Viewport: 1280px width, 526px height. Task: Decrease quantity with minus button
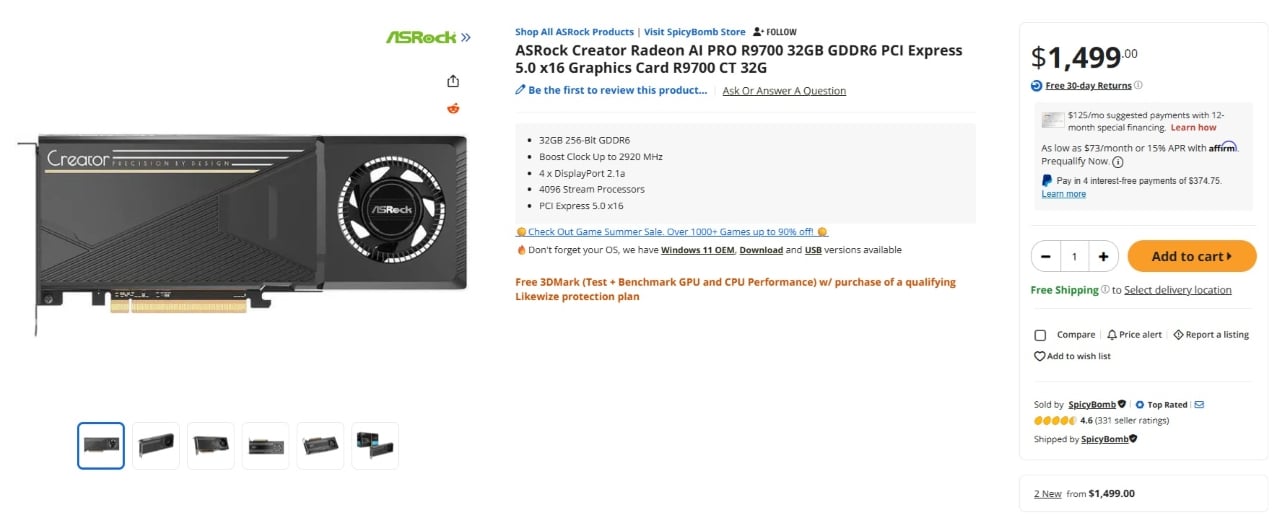pos(1046,257)
